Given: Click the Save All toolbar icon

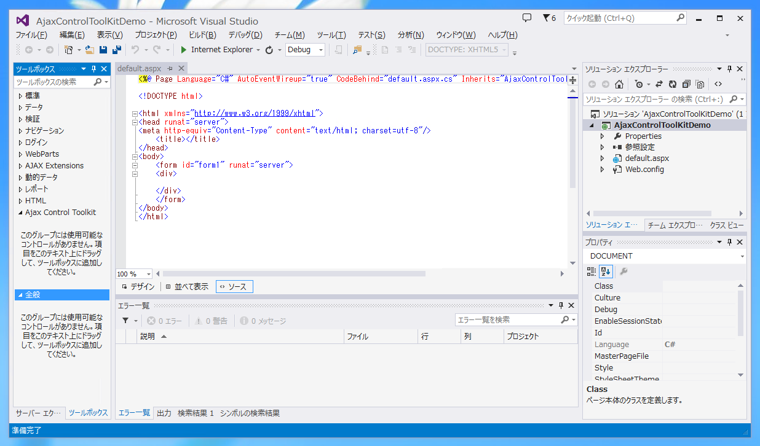Looking at the screenshot, I should pos(116,49).
